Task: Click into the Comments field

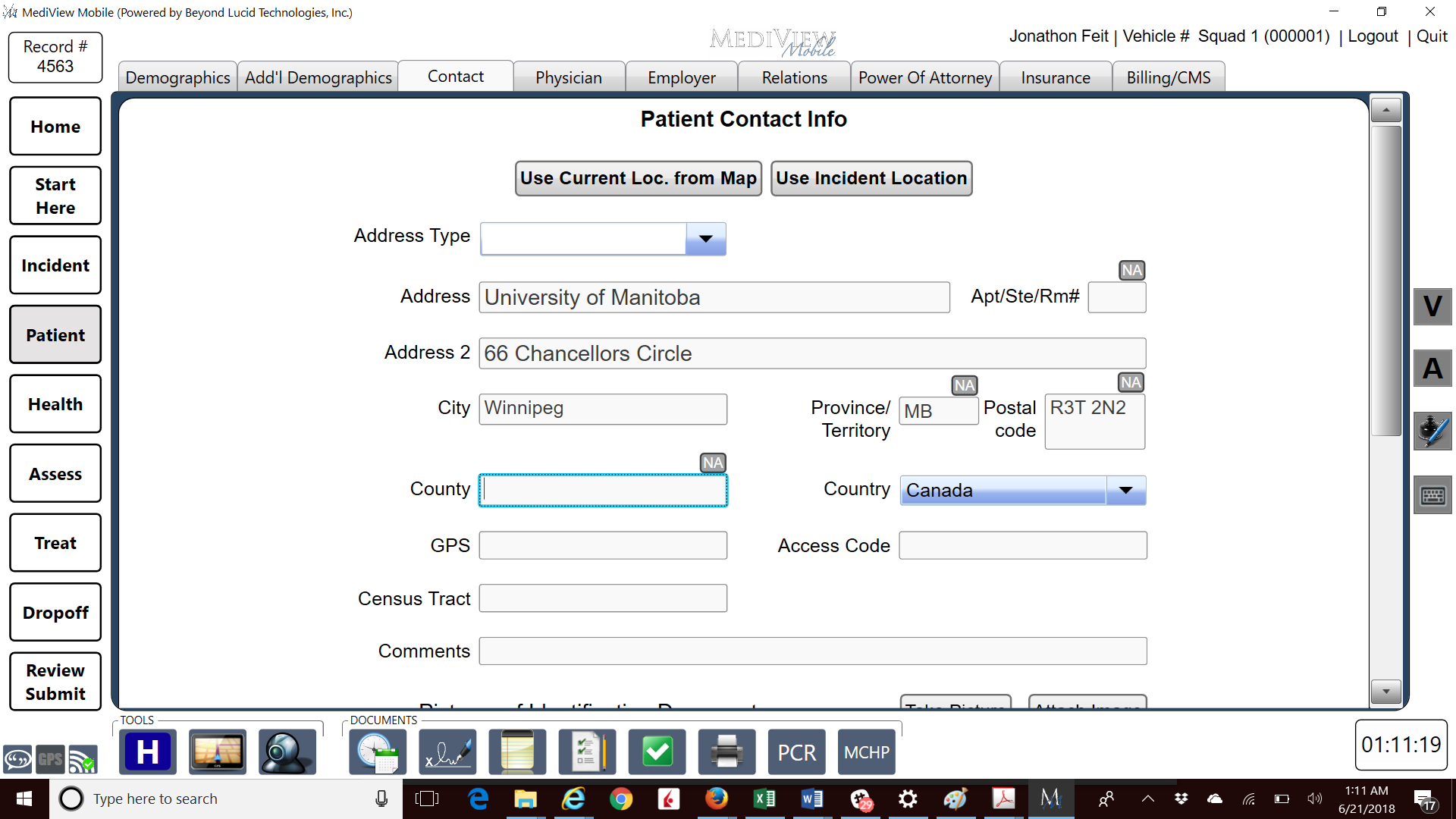Action: pos(812,651)
